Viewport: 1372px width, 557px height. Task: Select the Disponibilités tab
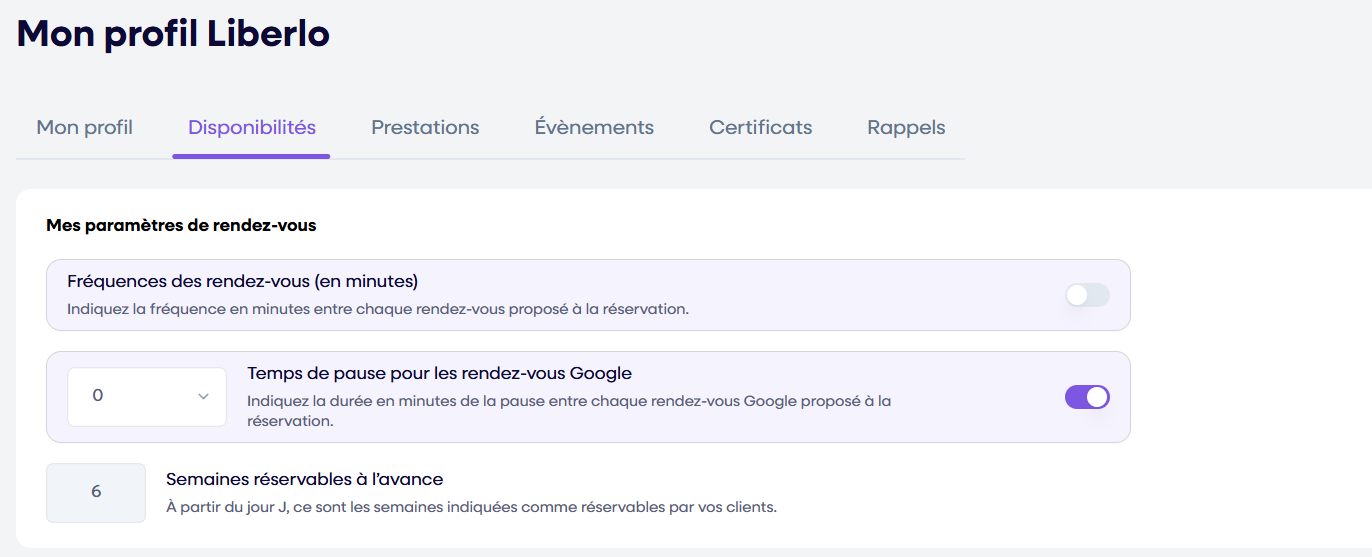(x=252, y=128)
